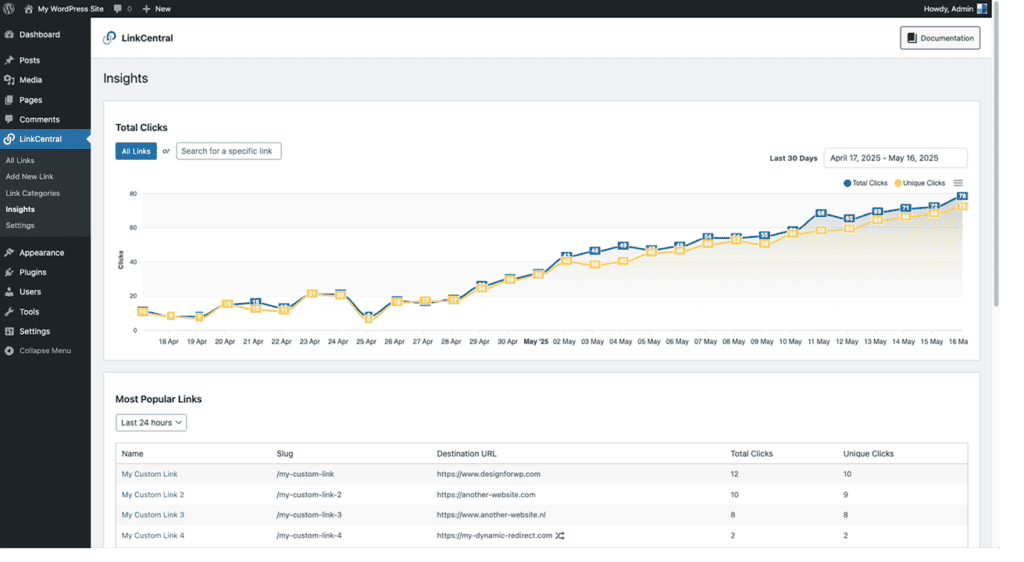
Task: Go to Link Categories in sidebar
Action: pos(32,193)
